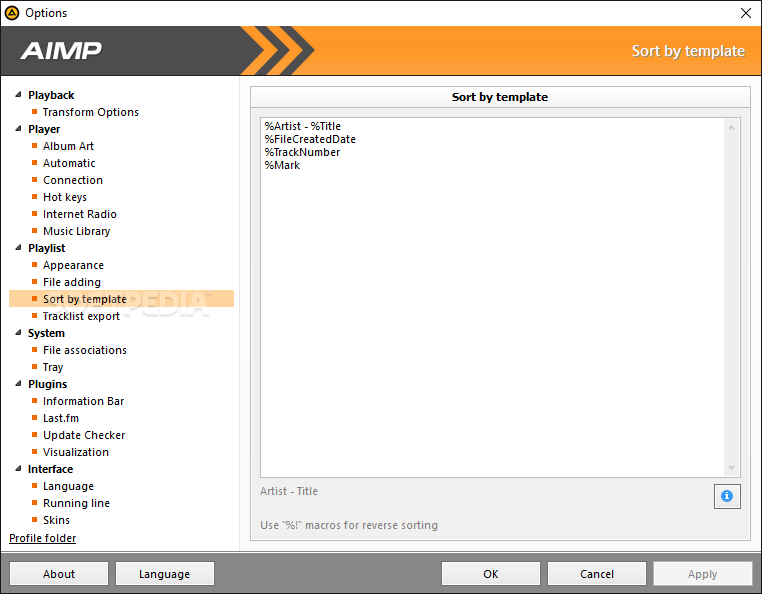Open Skins settings page
Image resolution: width=762 pixels, height=594 pixels.
tap(56, 520)
